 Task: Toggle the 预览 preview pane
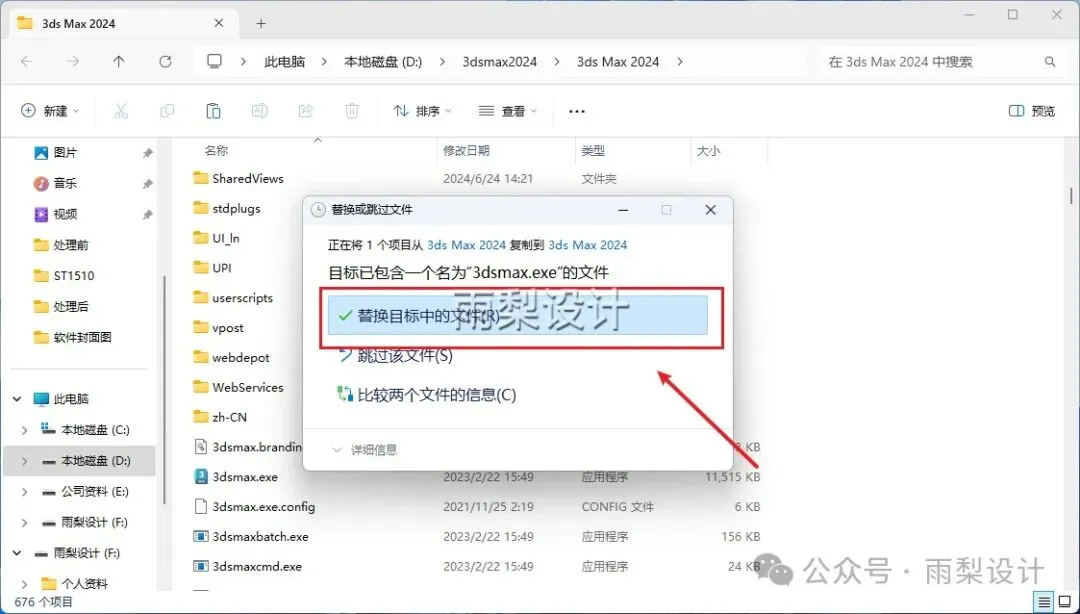[x=1032, y=111]
